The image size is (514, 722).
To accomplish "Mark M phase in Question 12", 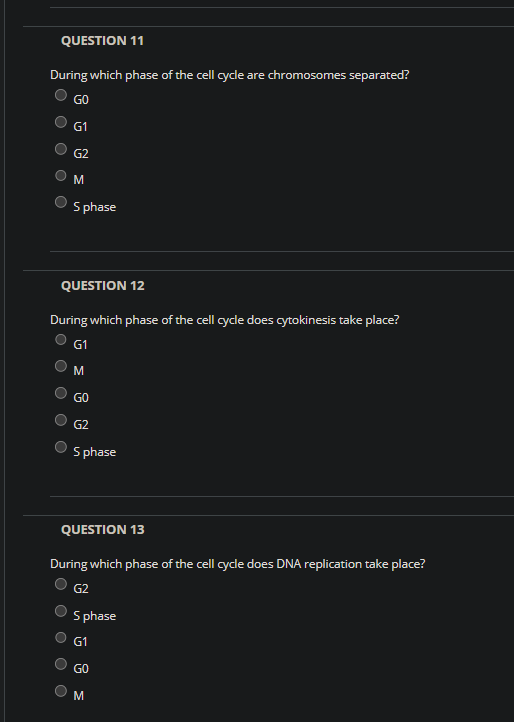I will pos(61,366).
